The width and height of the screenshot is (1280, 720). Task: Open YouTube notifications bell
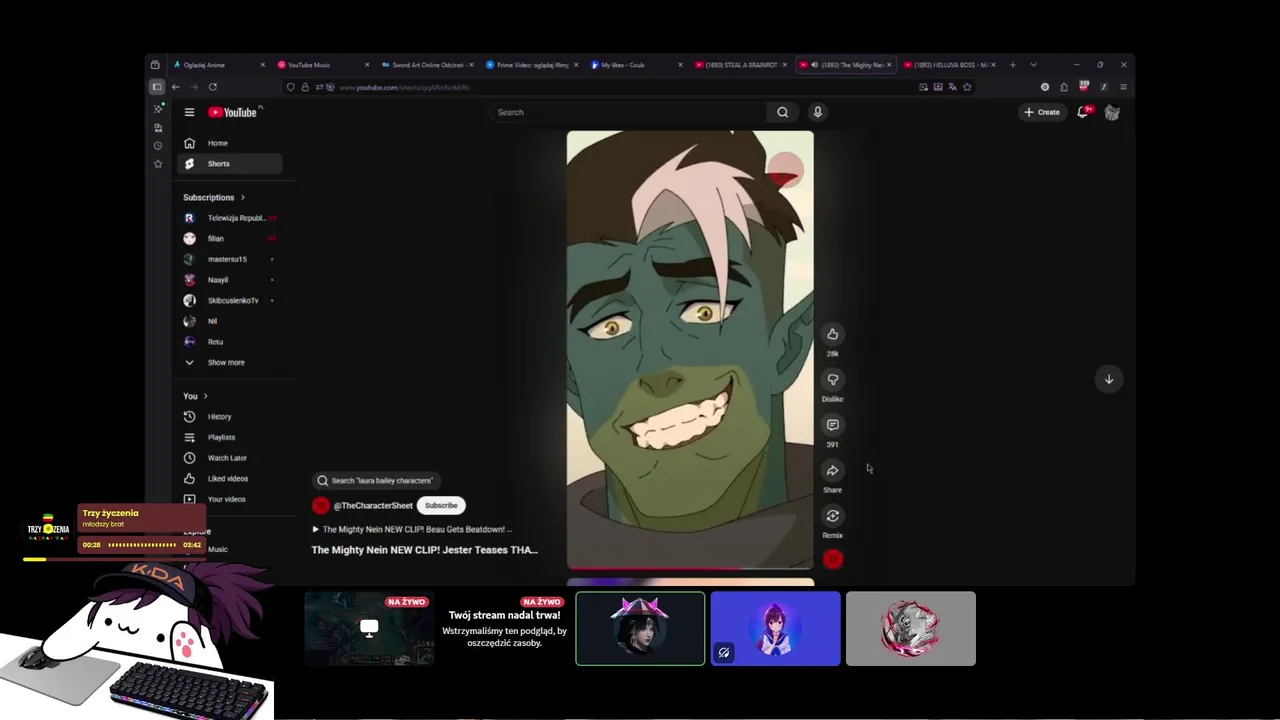(1083, 112)
